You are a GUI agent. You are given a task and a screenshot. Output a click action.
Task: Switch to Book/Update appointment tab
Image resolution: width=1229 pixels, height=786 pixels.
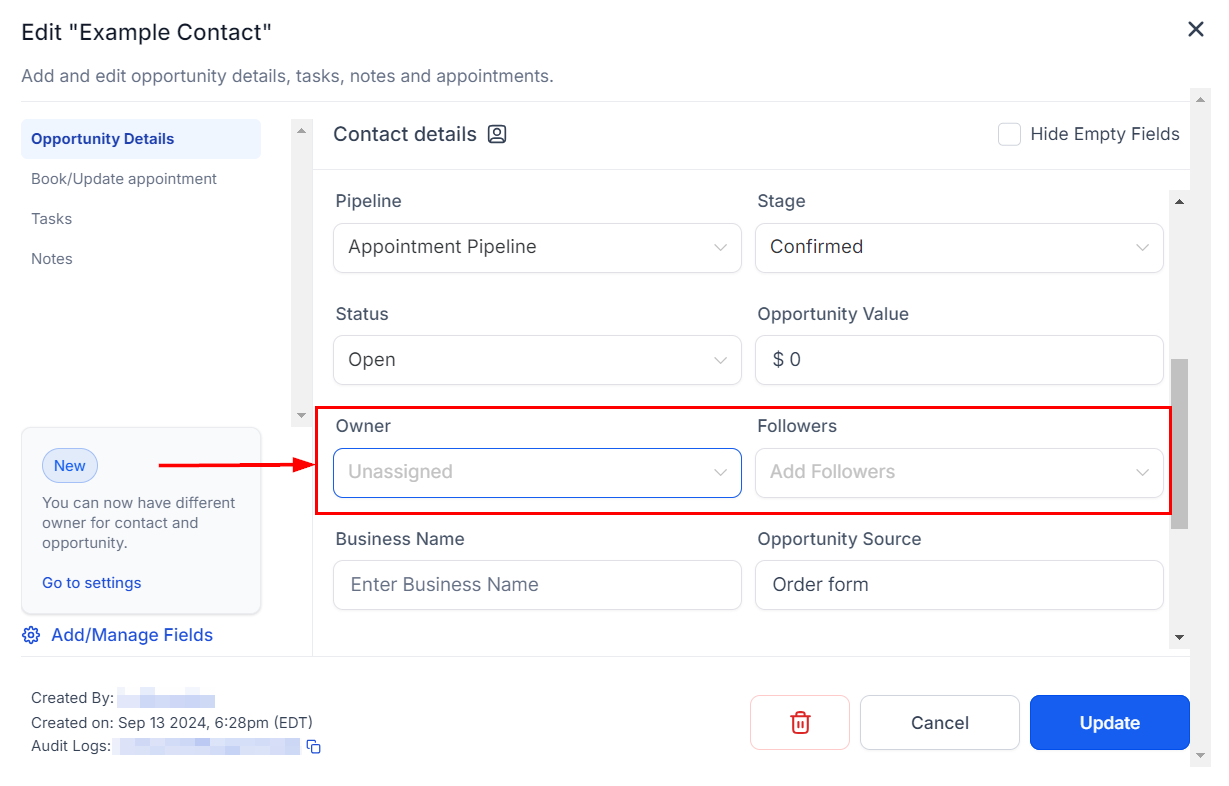click(x=124, y=179)
